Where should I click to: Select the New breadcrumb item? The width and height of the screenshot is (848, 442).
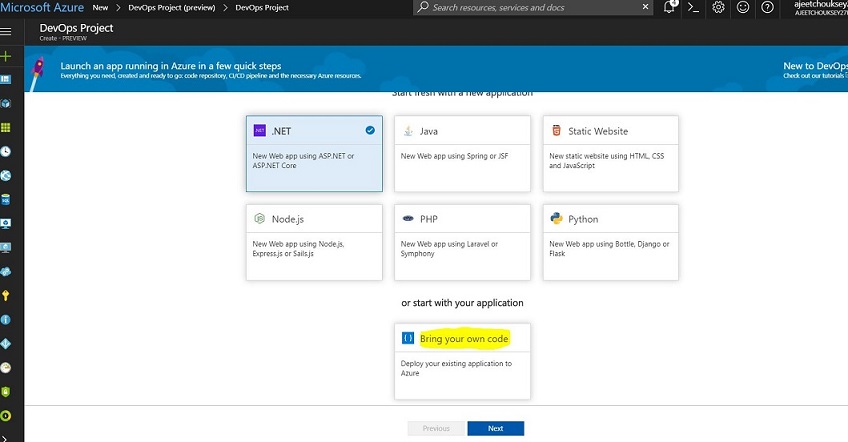tap(100, 8)
